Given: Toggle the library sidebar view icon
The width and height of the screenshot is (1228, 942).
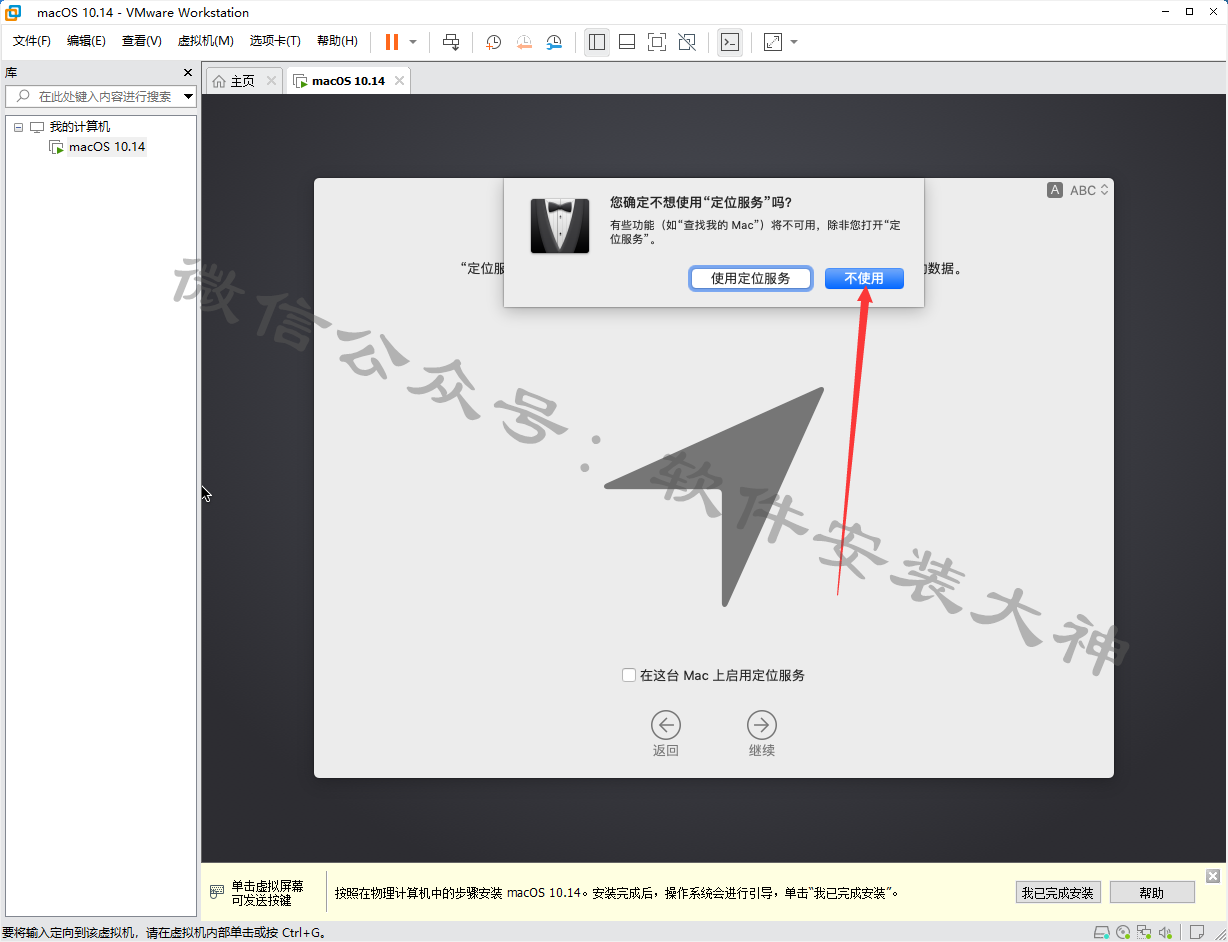Looking at the screenshot, I should (597, 42).
